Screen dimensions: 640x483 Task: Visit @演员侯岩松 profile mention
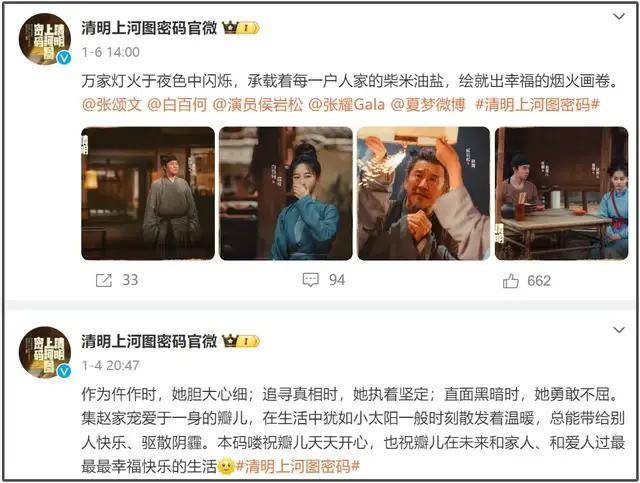pyautogui.click(x=258, y=105)
